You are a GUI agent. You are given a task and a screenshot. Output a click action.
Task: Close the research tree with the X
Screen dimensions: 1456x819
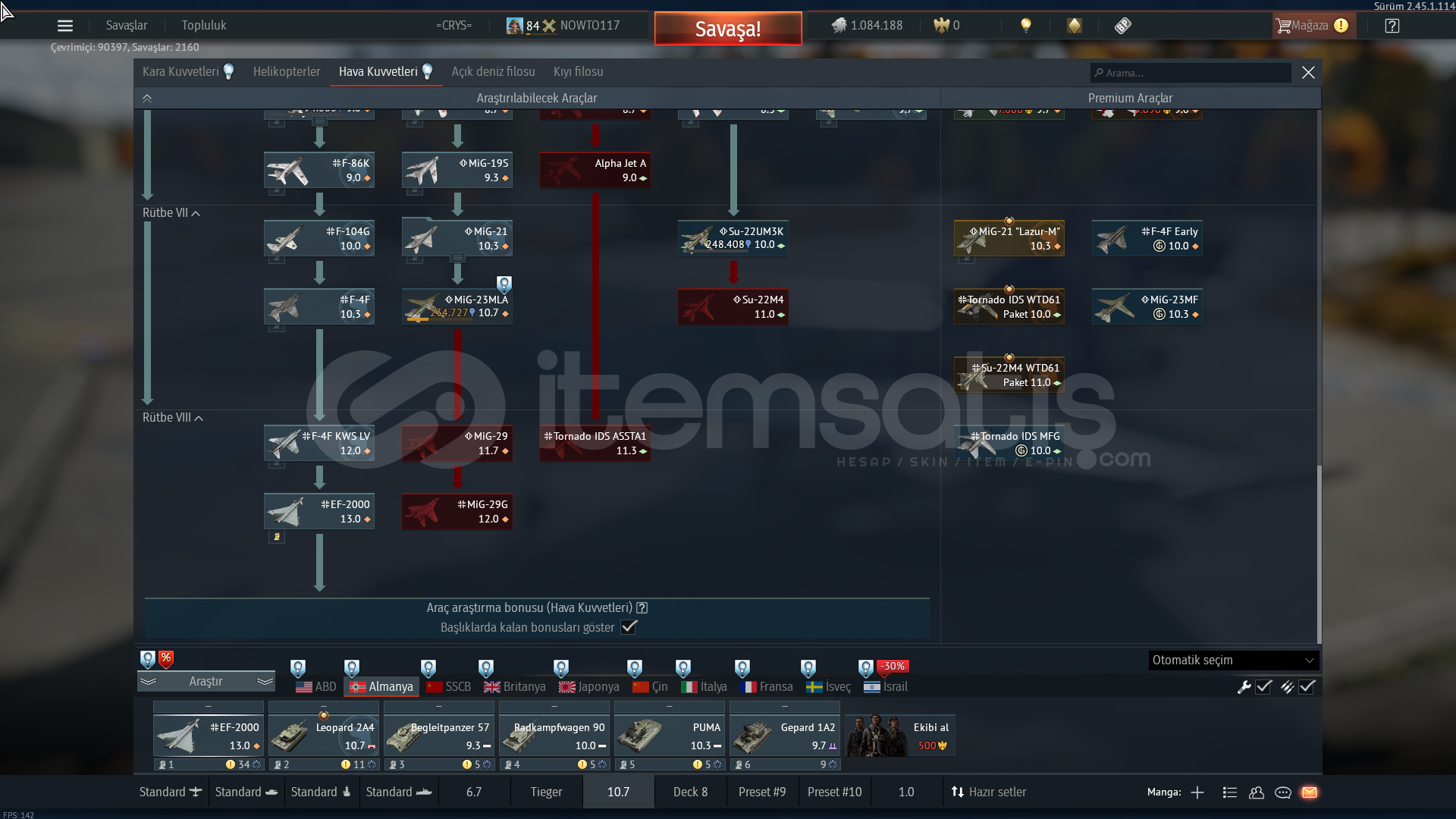[1308, 72]
